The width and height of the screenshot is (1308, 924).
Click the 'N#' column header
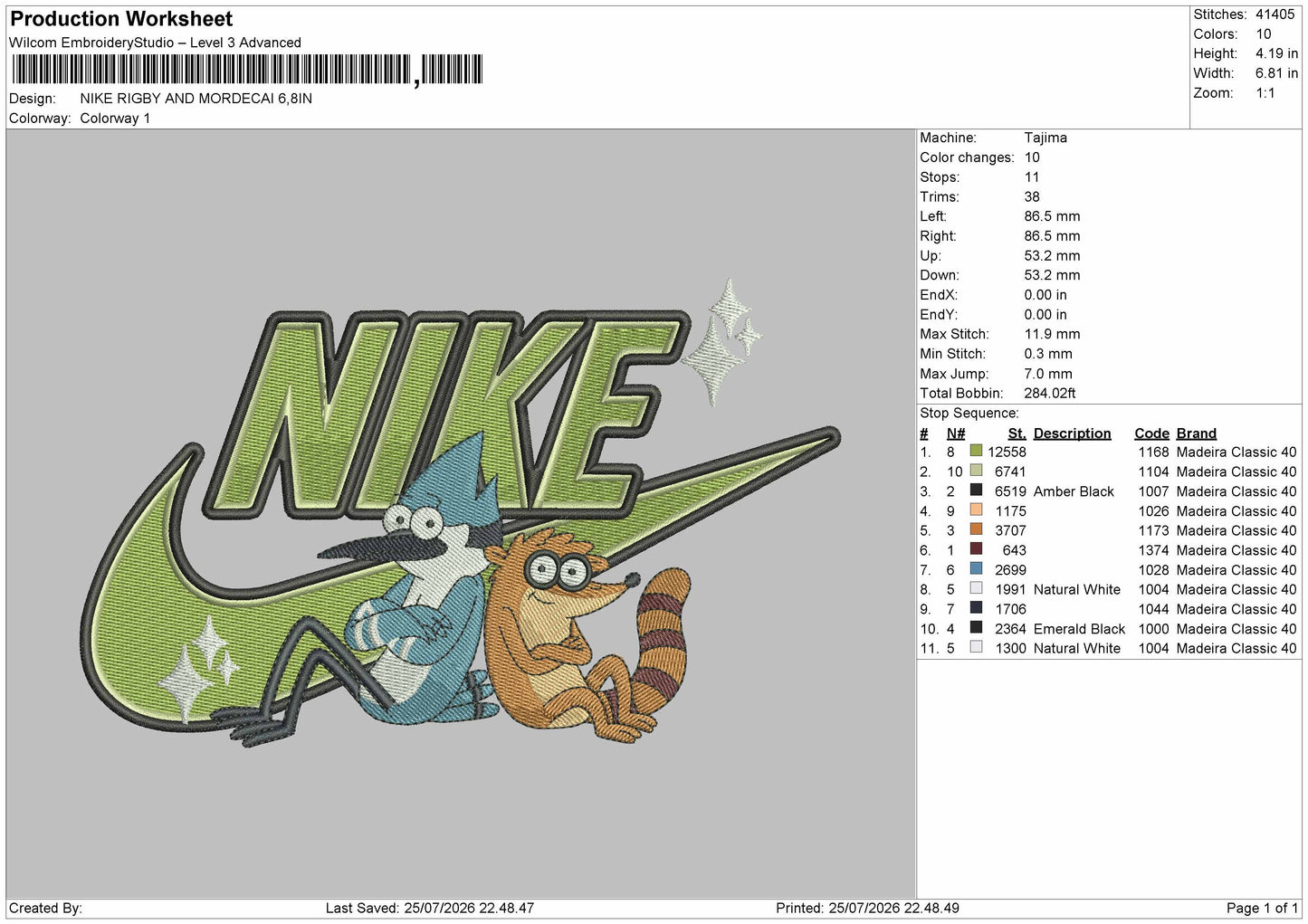coord(956,433)
